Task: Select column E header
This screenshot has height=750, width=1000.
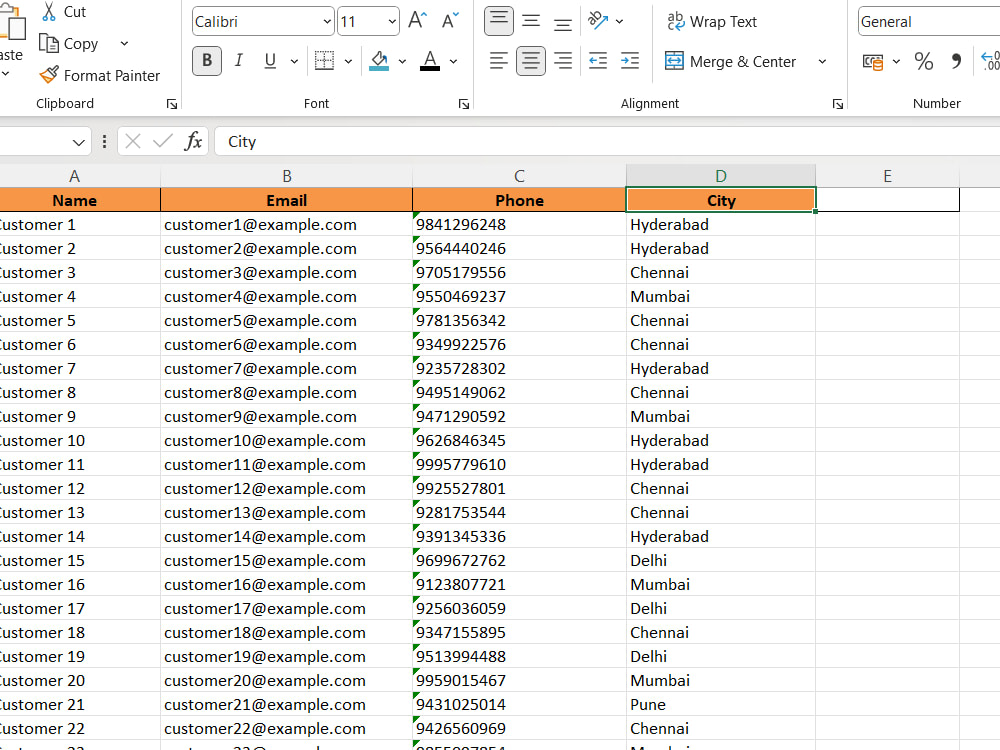Action: pyautogui.click(x=887, y=176)
